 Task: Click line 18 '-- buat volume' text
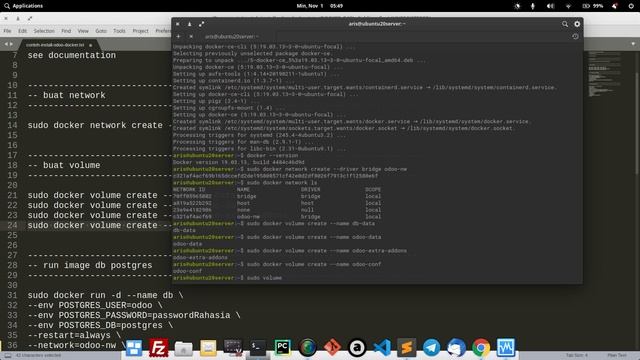[64, 165]
